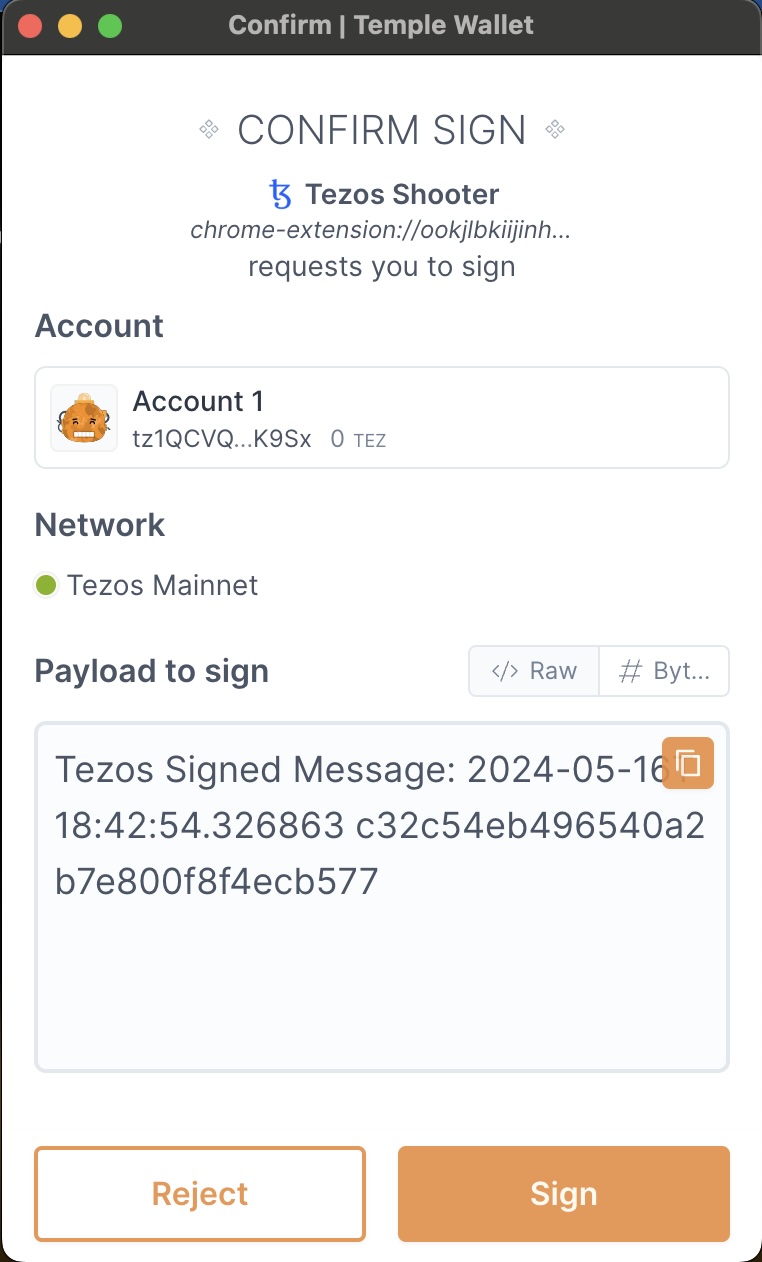
Task: Minimize the window with the yellow button
Action: [70, 26]
